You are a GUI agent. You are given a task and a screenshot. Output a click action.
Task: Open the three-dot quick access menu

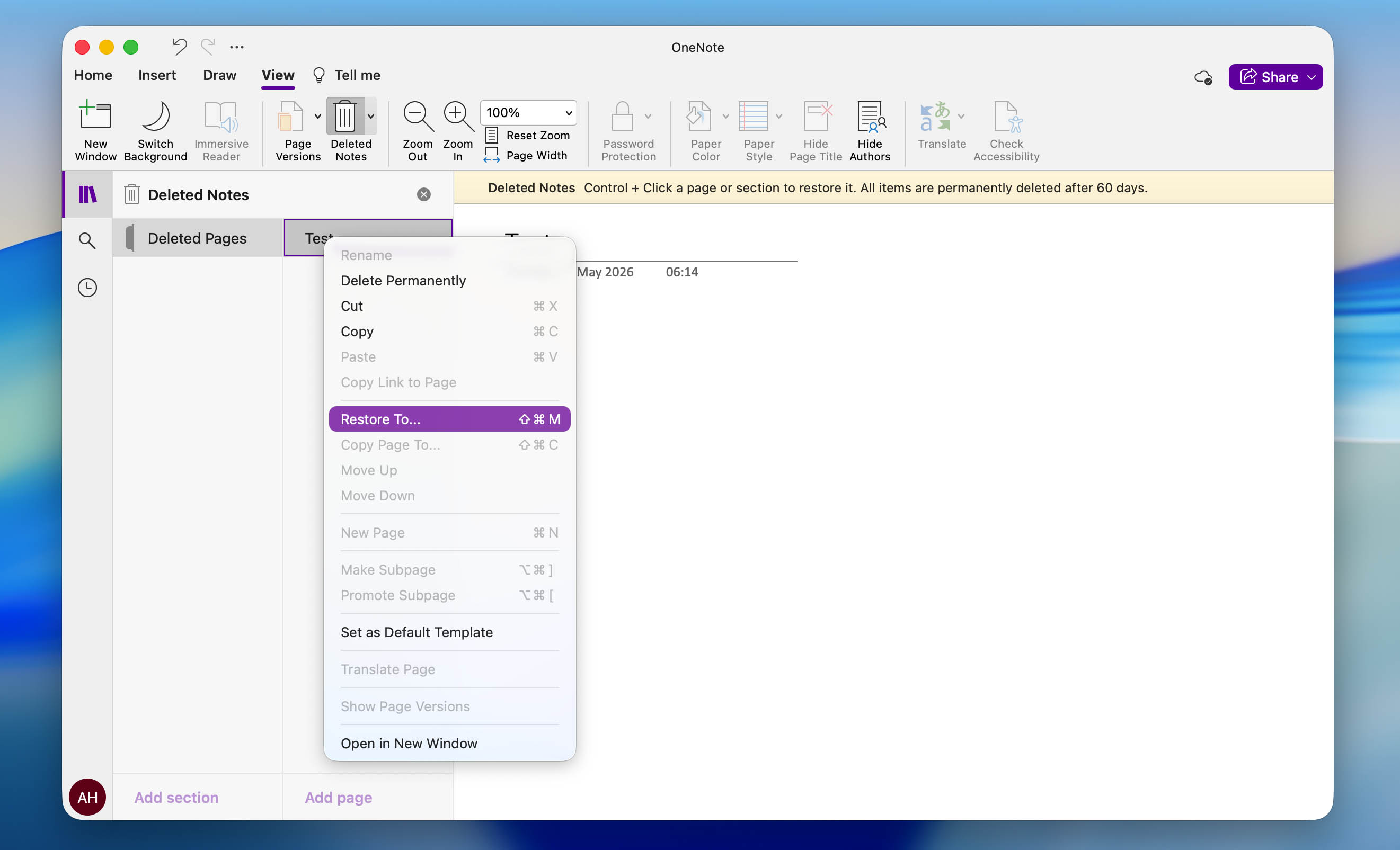click(x=237, y=47)
